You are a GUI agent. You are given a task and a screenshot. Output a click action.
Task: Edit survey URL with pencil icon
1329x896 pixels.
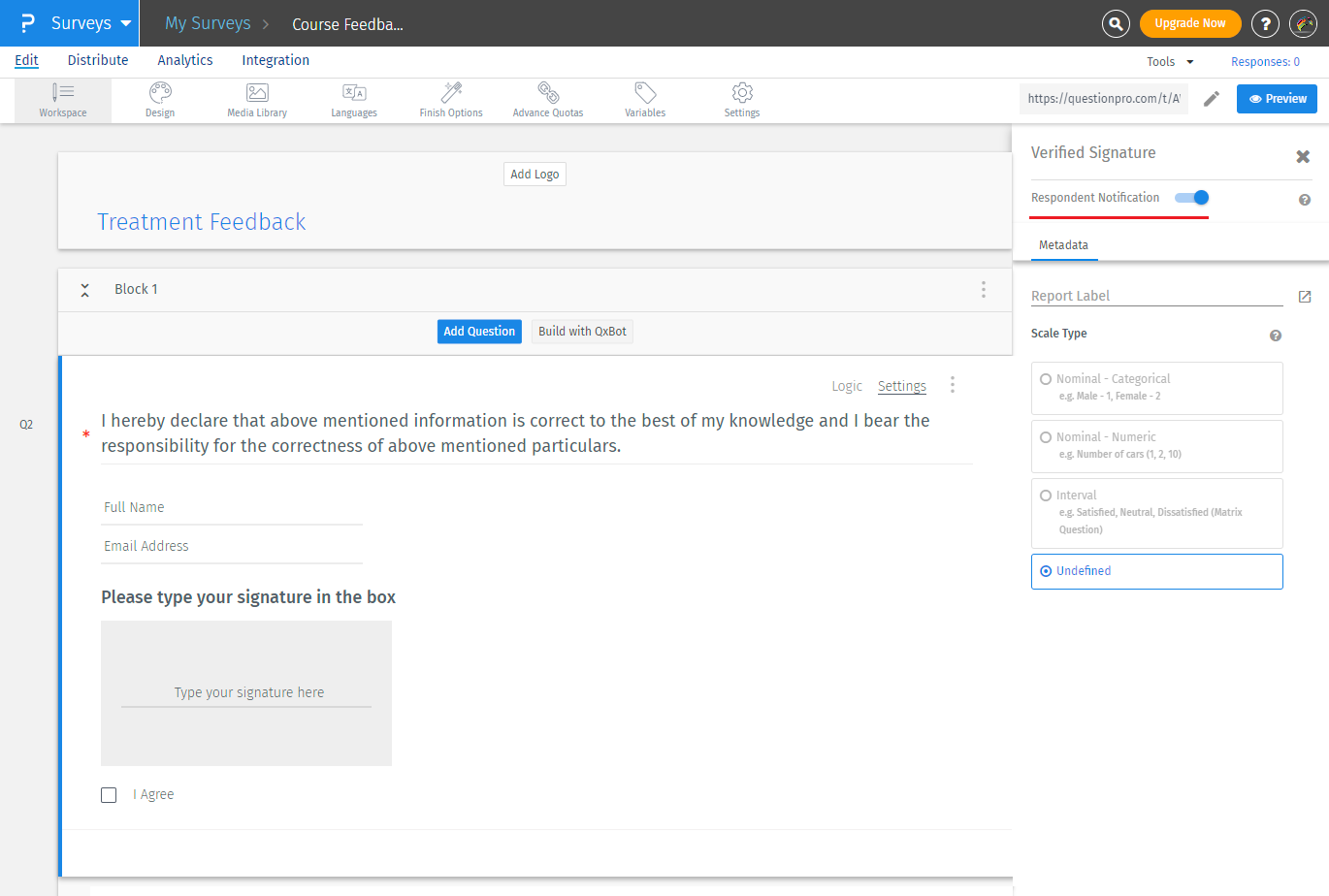pos(1212,99)
